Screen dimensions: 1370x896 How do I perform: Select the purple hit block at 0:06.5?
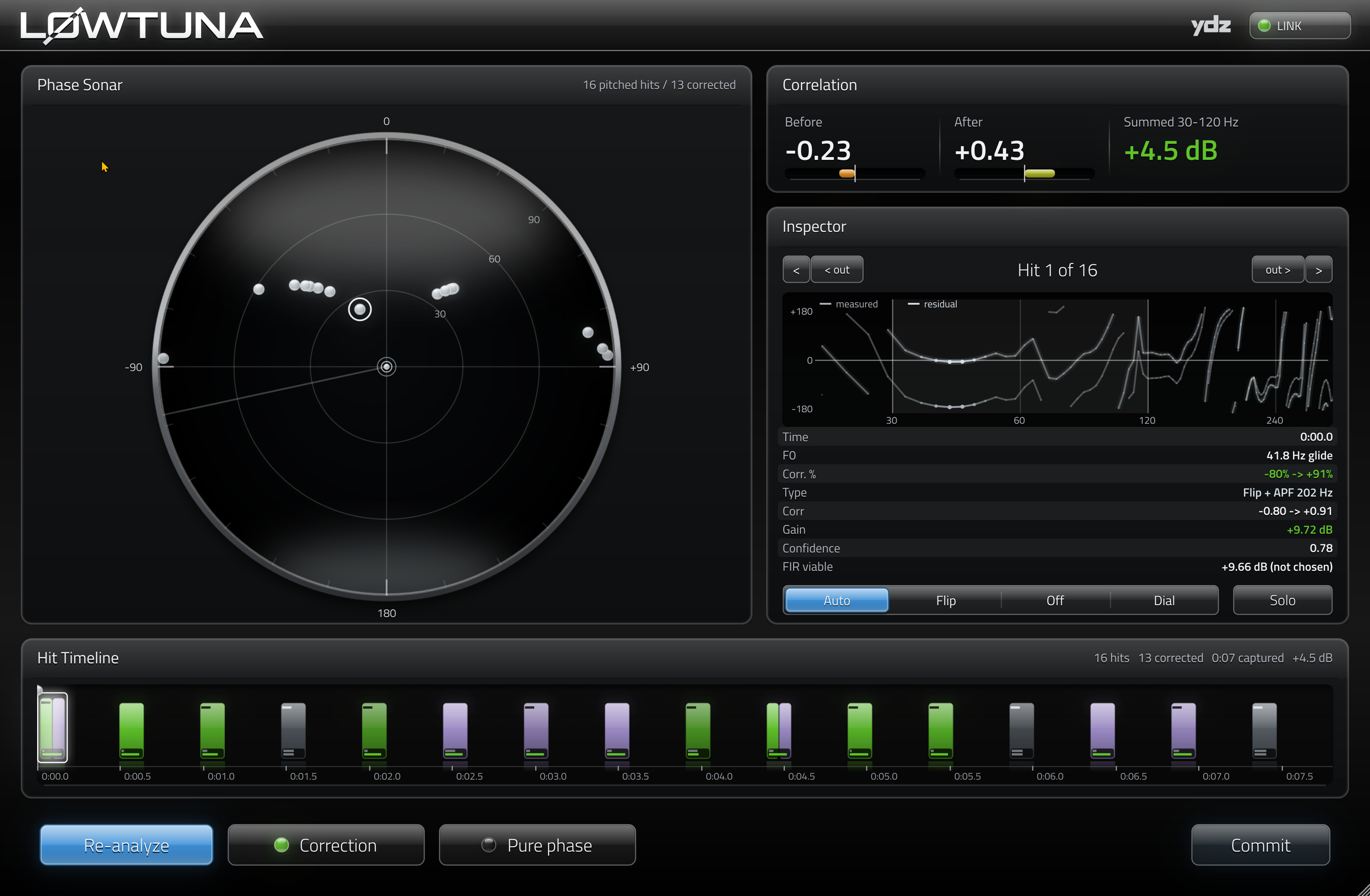click(1102, 730)
